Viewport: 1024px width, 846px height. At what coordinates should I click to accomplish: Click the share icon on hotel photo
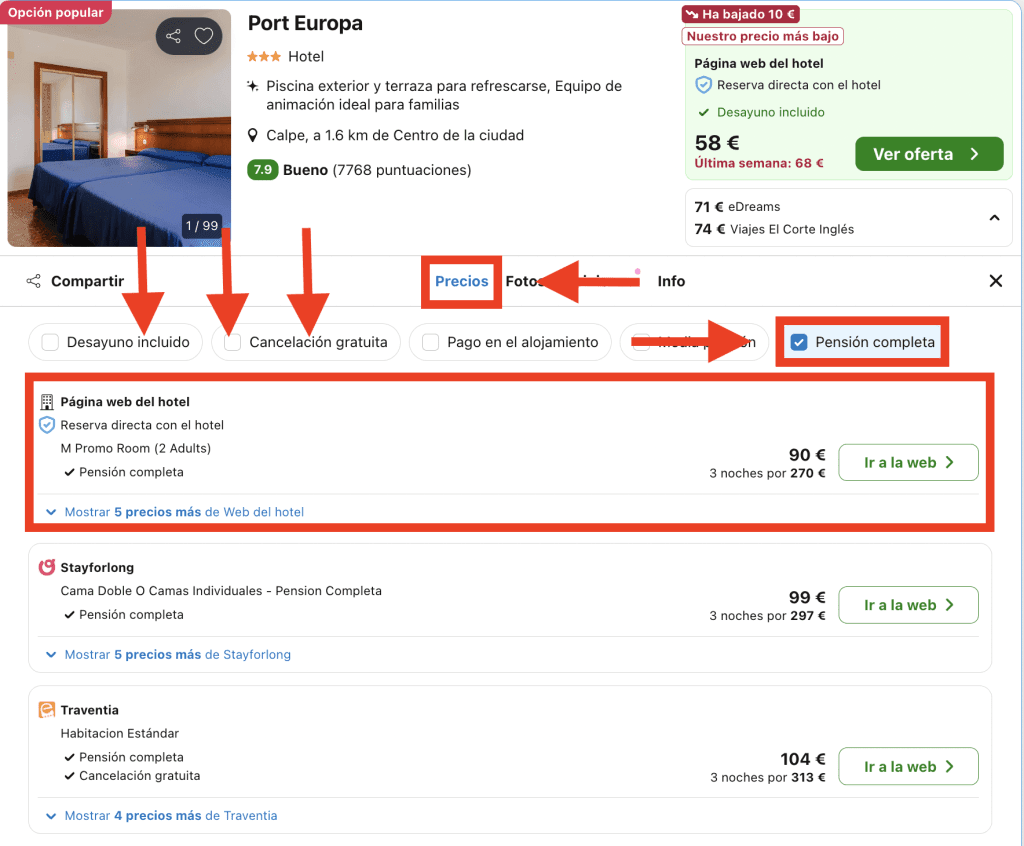tap(174, 37)
